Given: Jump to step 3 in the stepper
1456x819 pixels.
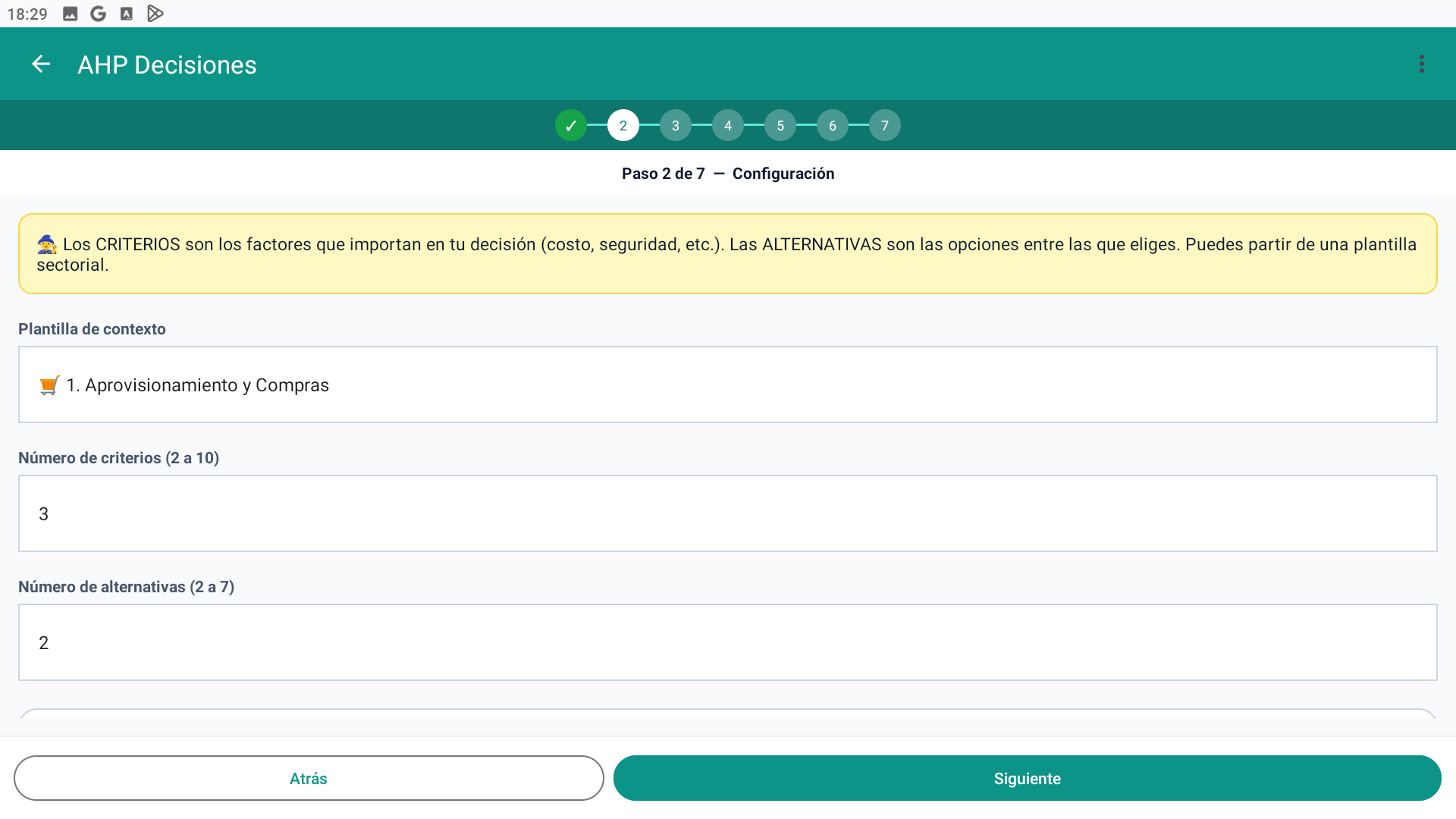Looking at the screenshot, I should (x=676, y=125).
